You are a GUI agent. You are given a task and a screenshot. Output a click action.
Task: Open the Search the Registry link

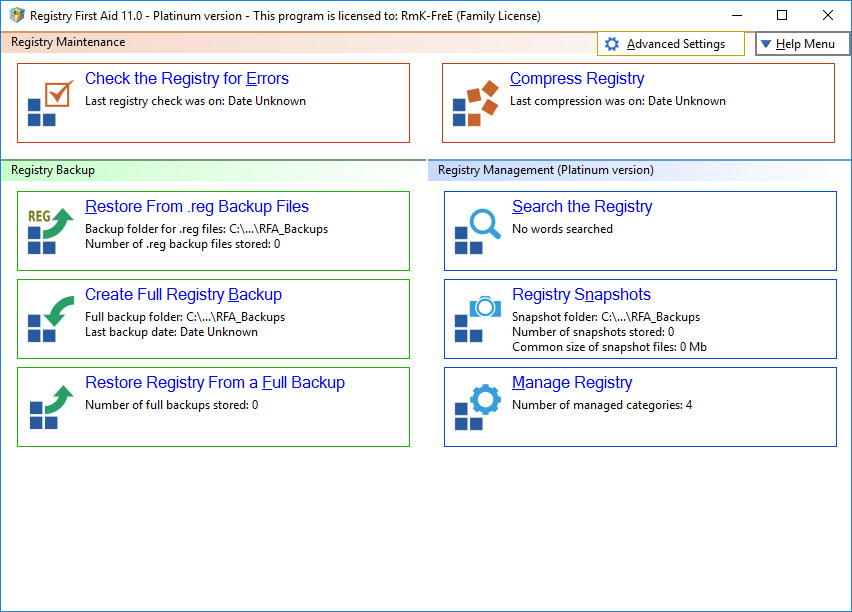point(582,207)
